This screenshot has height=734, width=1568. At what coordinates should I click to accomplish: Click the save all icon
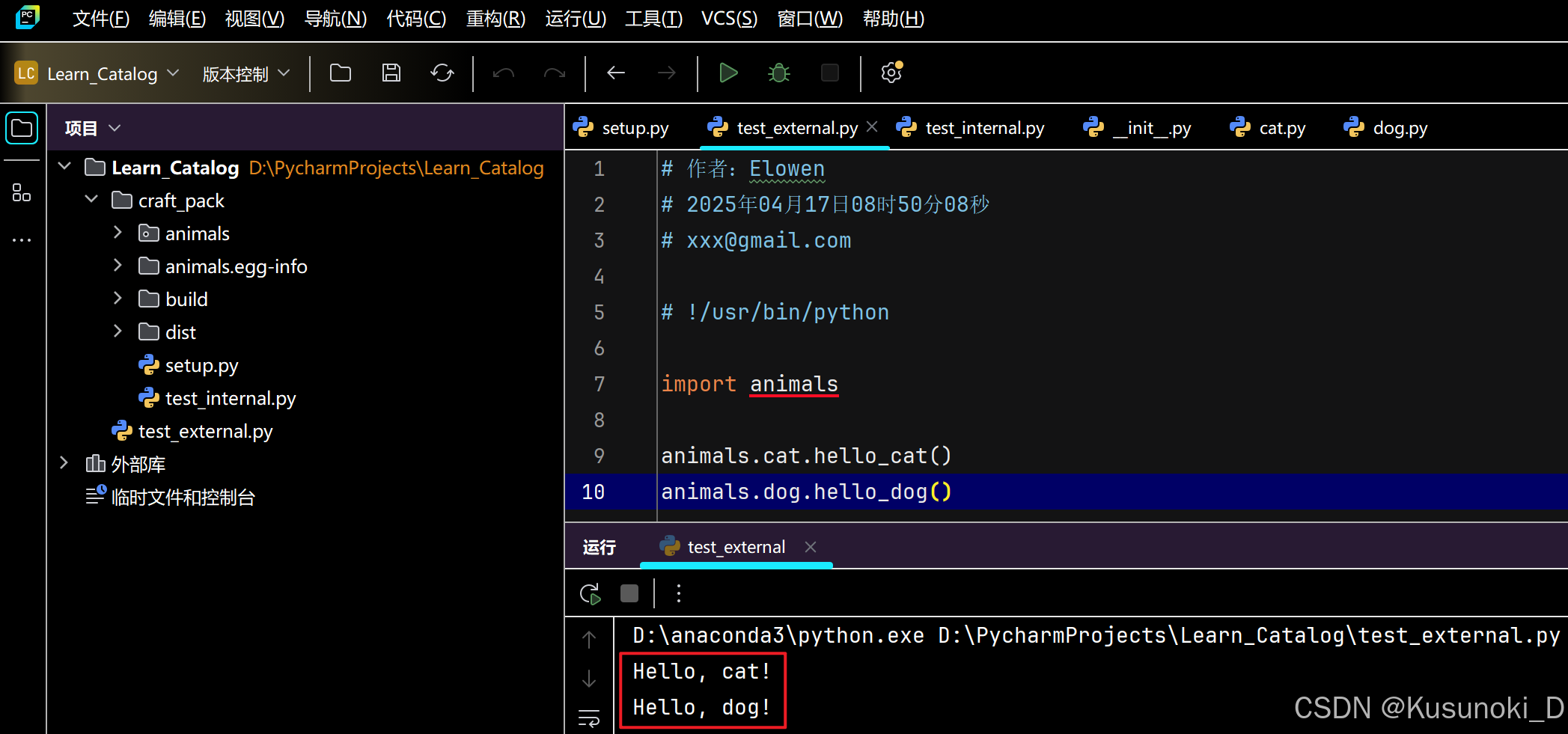click(391, 73)
